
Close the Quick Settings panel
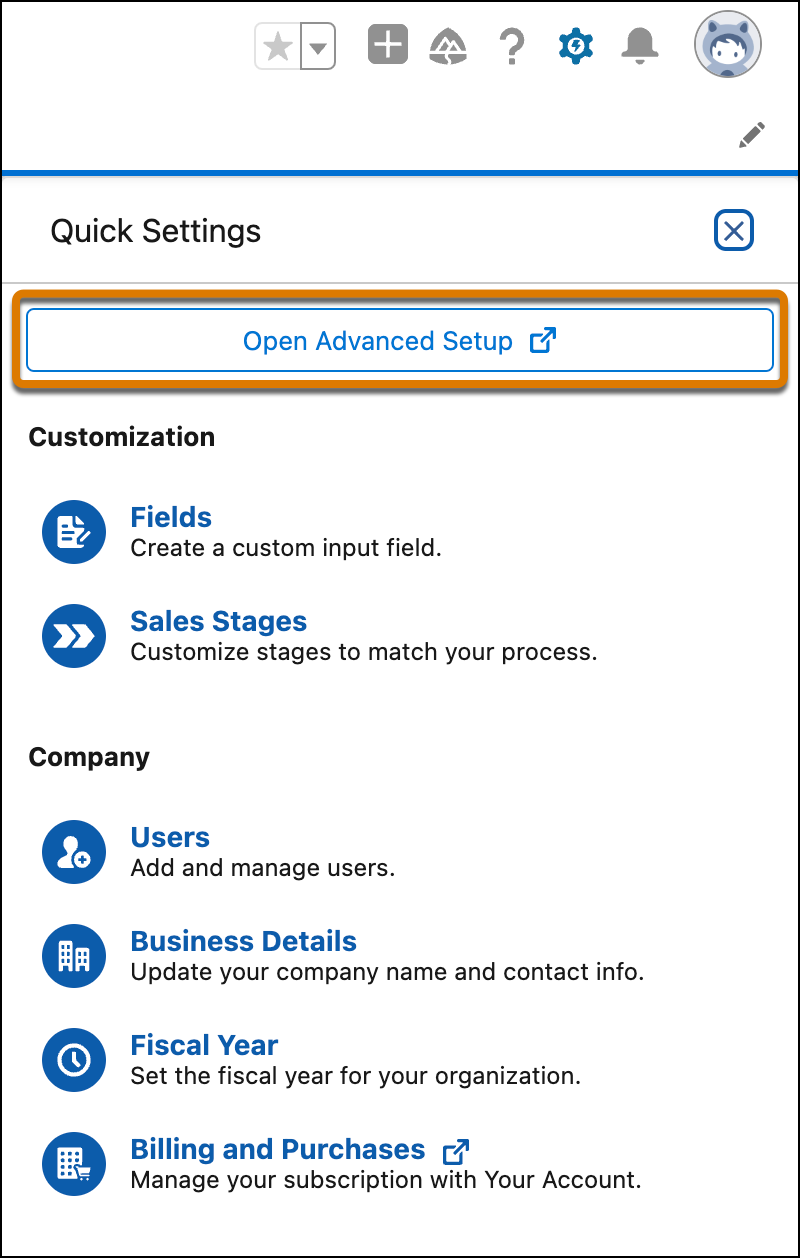click(x=733, y=230)
